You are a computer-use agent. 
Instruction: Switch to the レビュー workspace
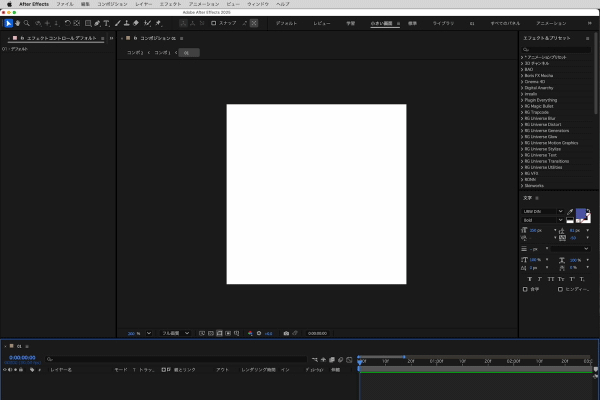click(x=322, y=23)
